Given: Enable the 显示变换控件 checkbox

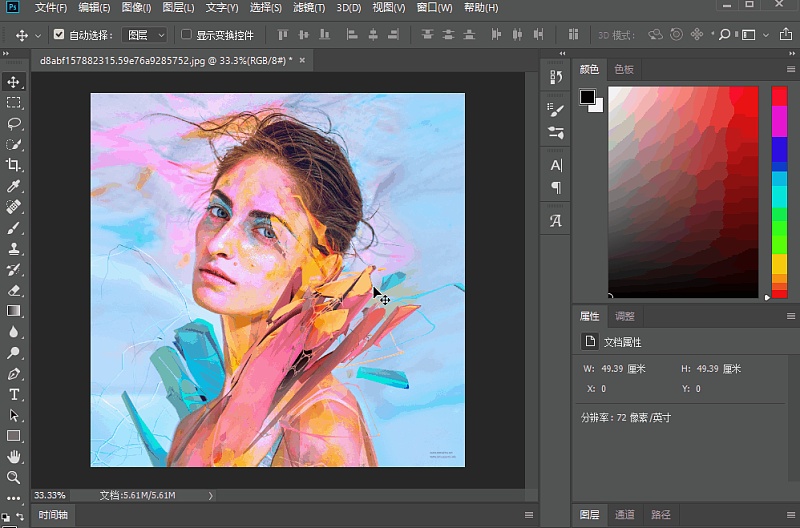Looking at the screenshot, I should tap(186, 34).
